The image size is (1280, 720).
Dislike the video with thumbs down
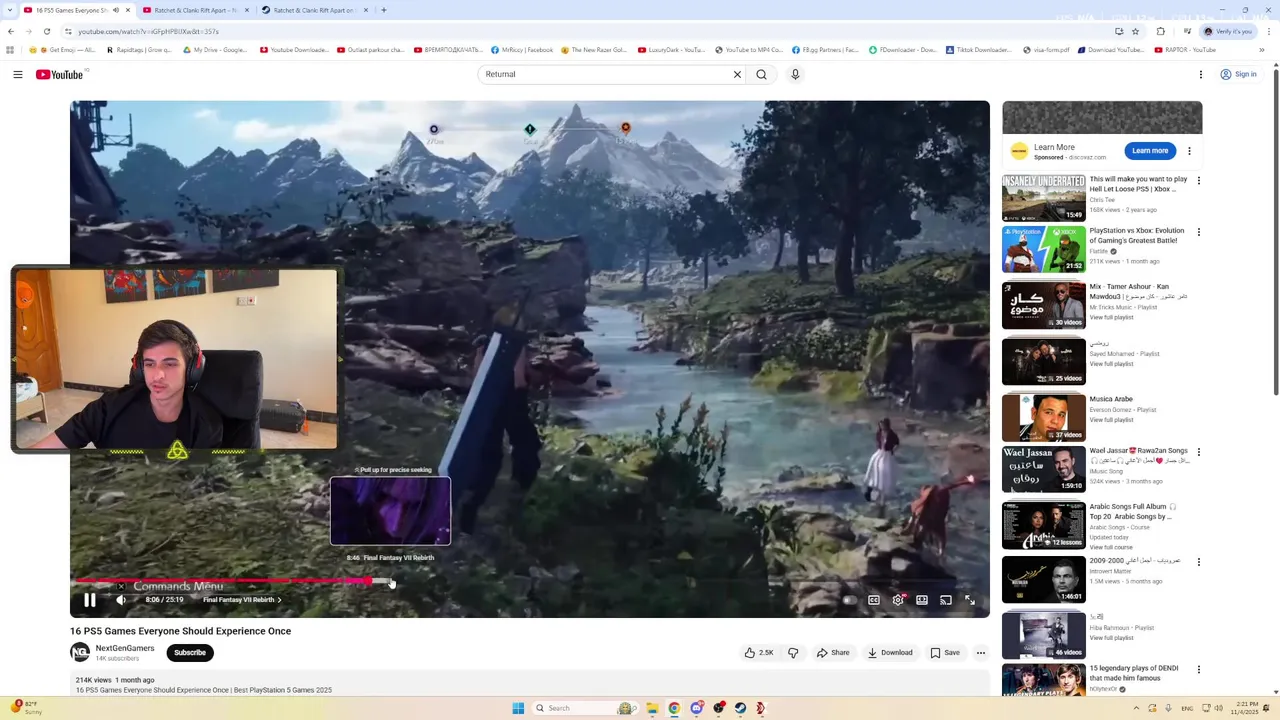click(793, 653)
